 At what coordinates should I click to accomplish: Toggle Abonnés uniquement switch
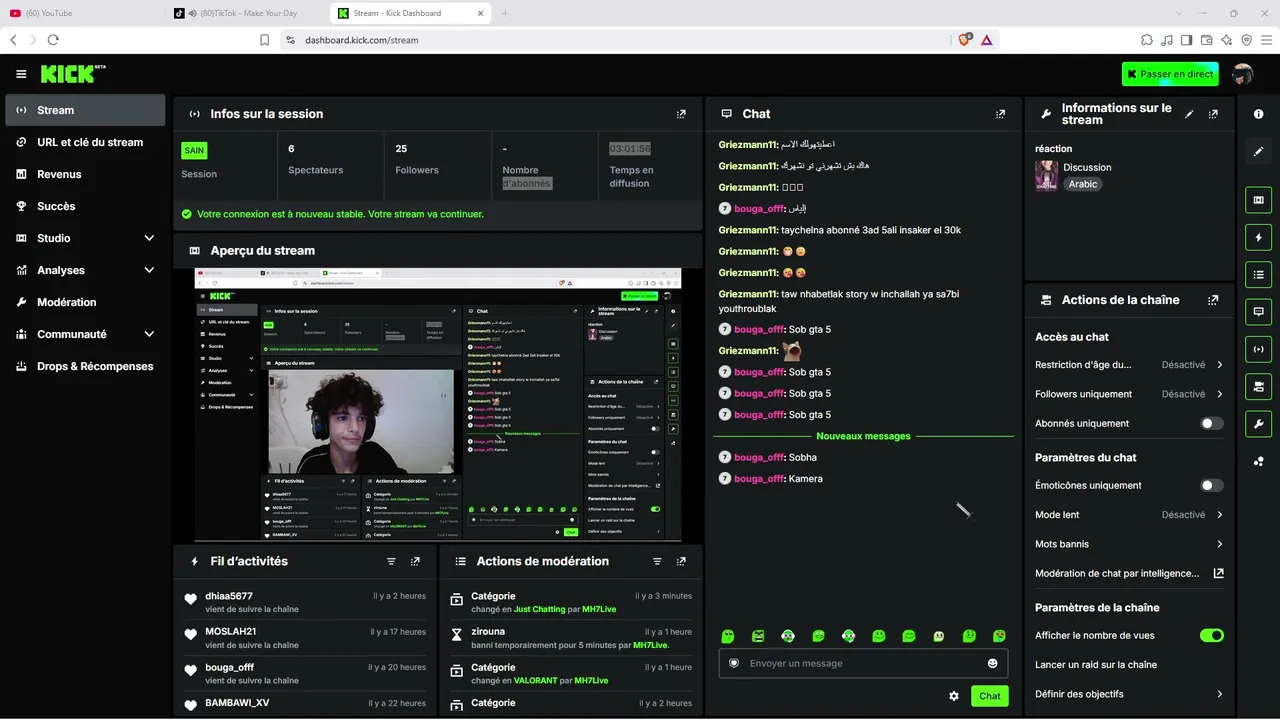1211,423
